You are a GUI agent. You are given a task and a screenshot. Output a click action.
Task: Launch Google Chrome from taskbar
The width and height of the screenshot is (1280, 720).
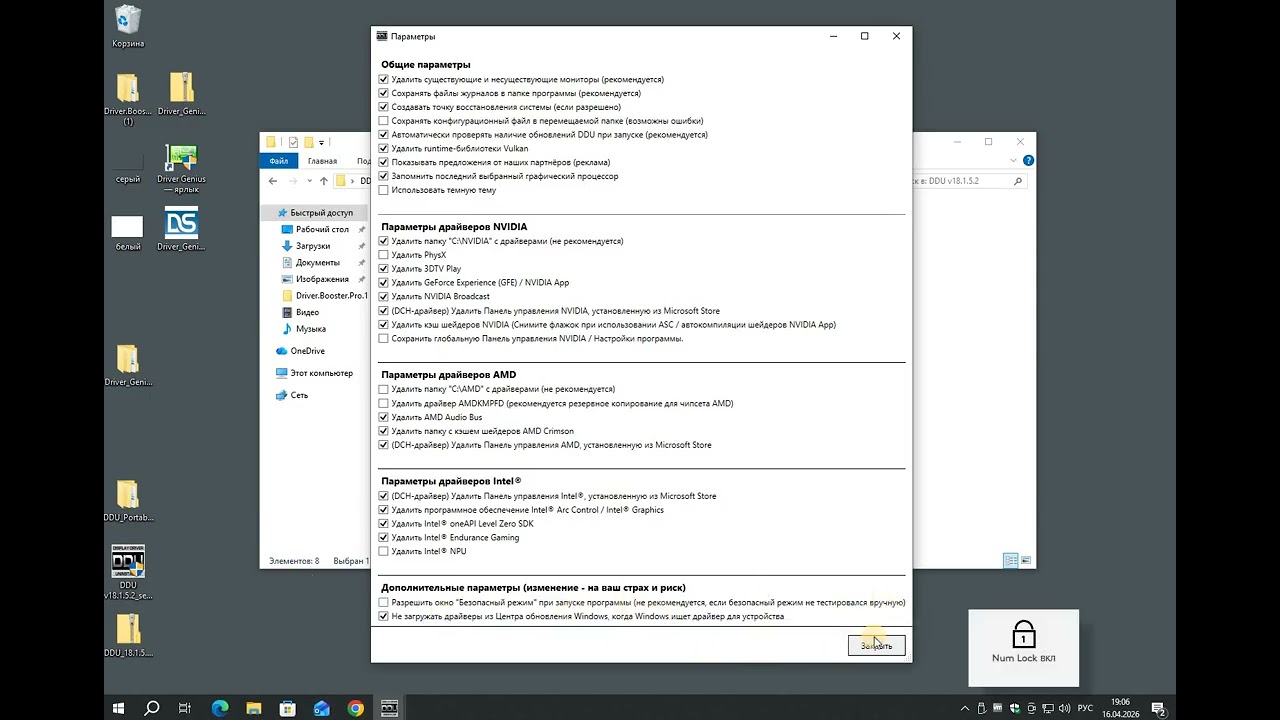pyautogui.click(x=356, y=708)
